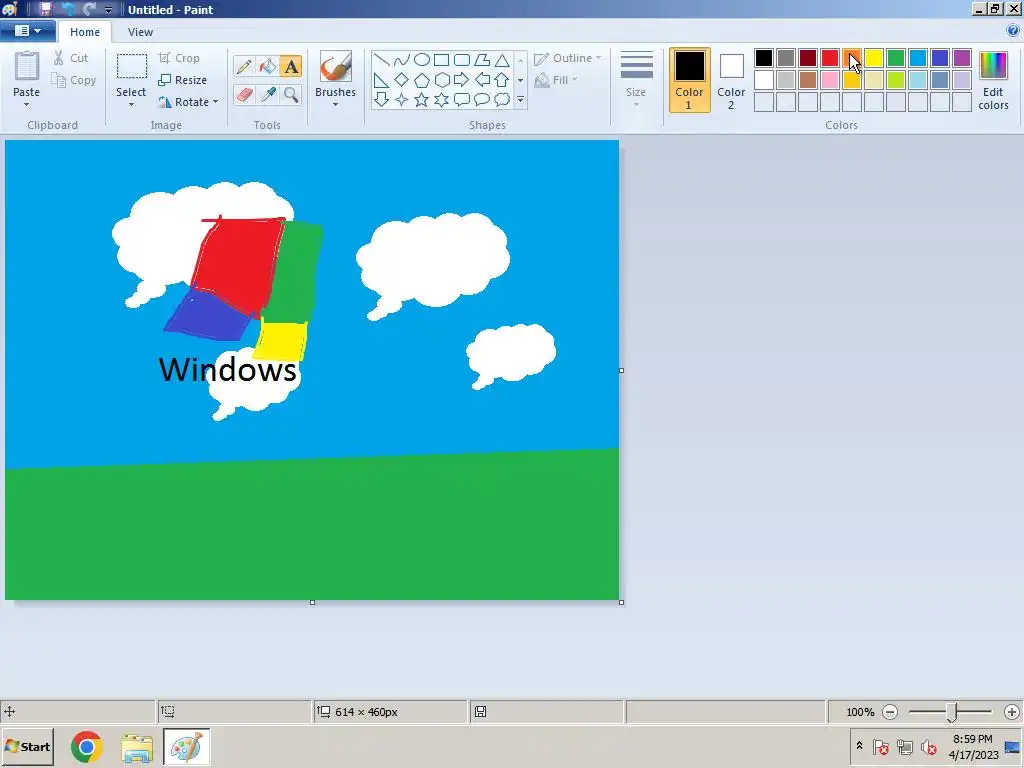Open File Explorer from the taskbar
The height and width of the screenshot is (768, 1024).
(x=136, y=747)
